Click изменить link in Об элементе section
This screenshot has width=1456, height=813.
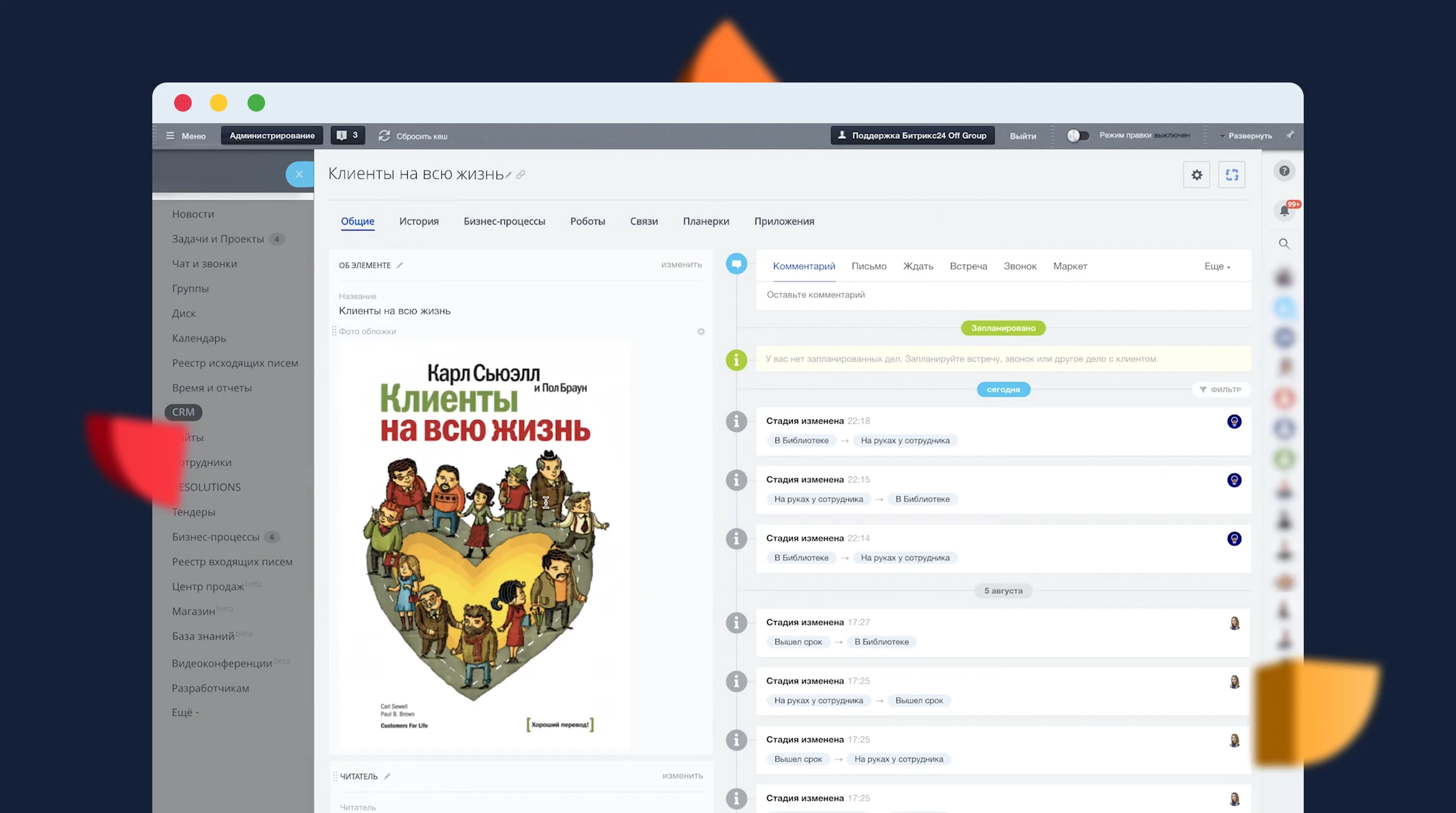click(681, 265)
